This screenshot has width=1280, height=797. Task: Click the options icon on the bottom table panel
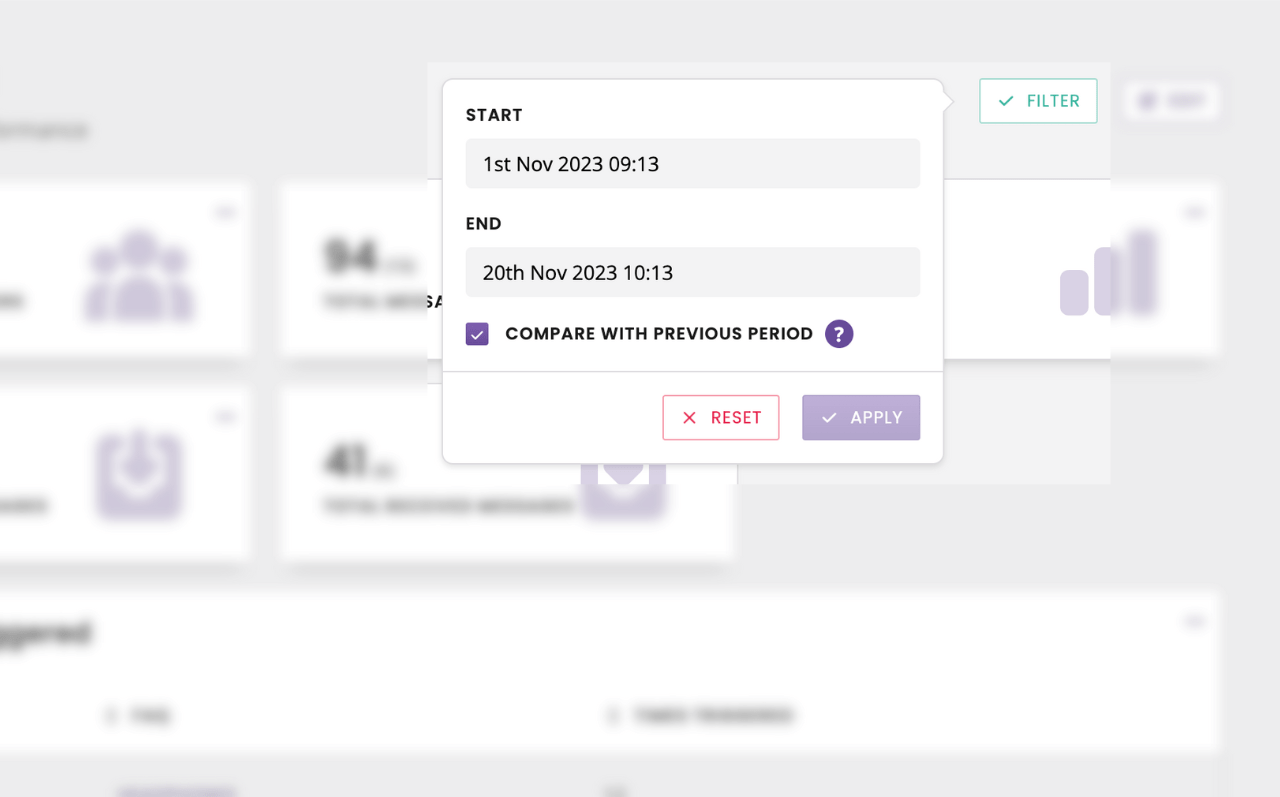click(1195, 621)
